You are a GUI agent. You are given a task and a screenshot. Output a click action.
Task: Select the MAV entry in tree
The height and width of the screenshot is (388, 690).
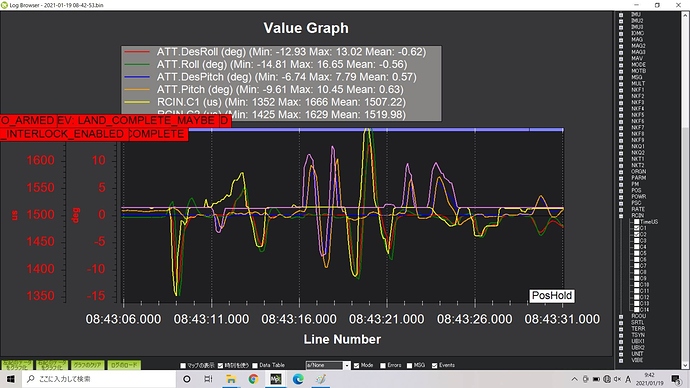[637, 58]
